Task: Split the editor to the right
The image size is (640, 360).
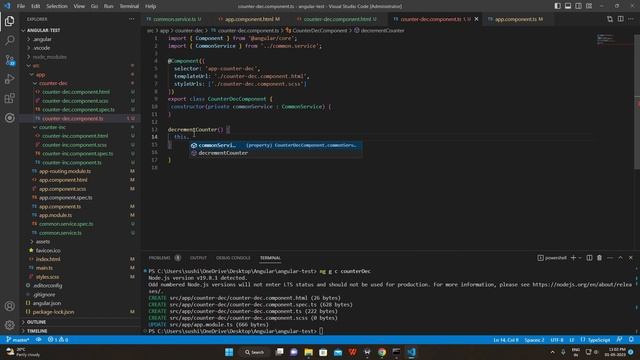Action: point(620,19)
